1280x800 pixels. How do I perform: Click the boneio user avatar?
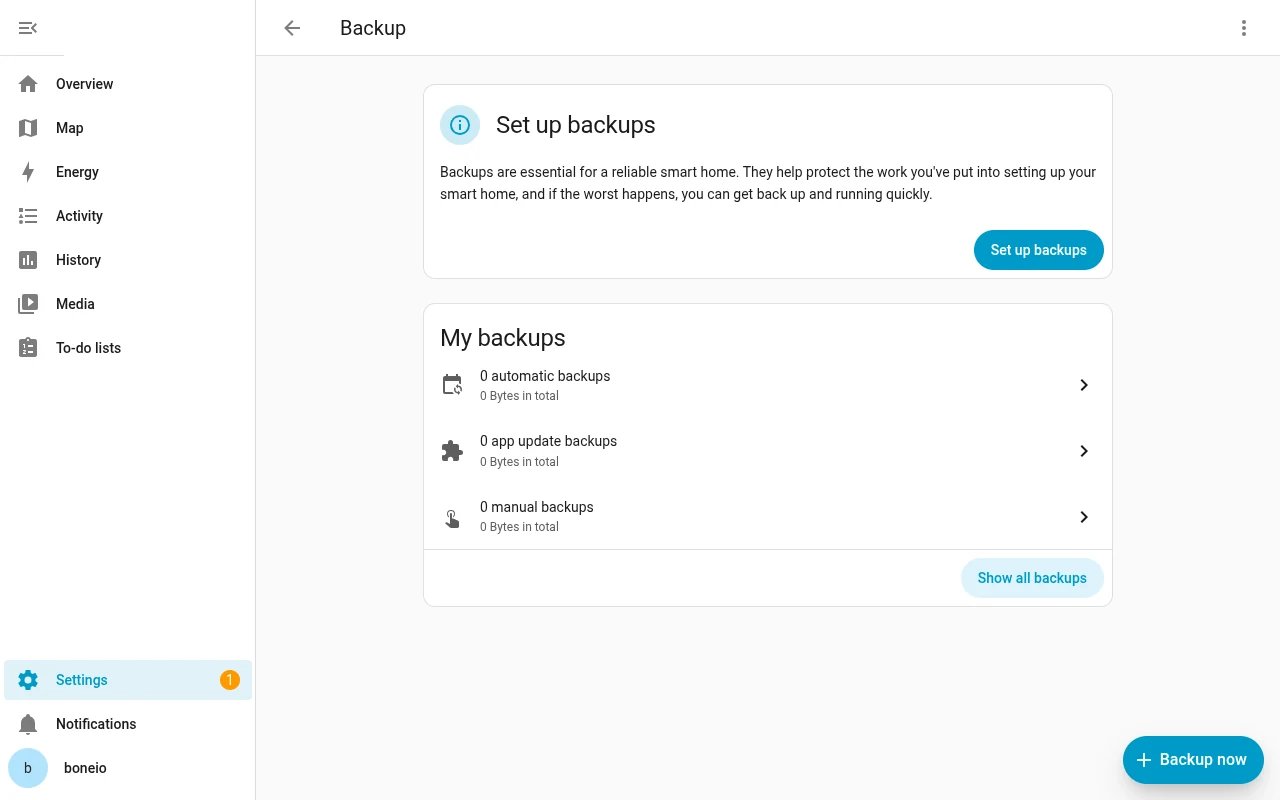28,768
